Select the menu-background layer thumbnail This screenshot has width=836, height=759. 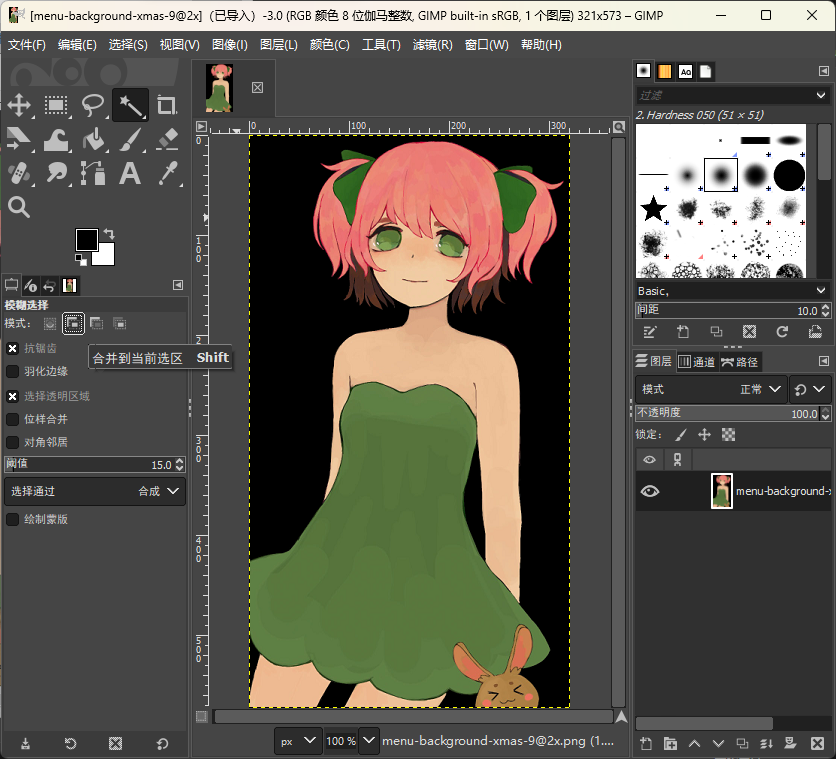[722, 491]
